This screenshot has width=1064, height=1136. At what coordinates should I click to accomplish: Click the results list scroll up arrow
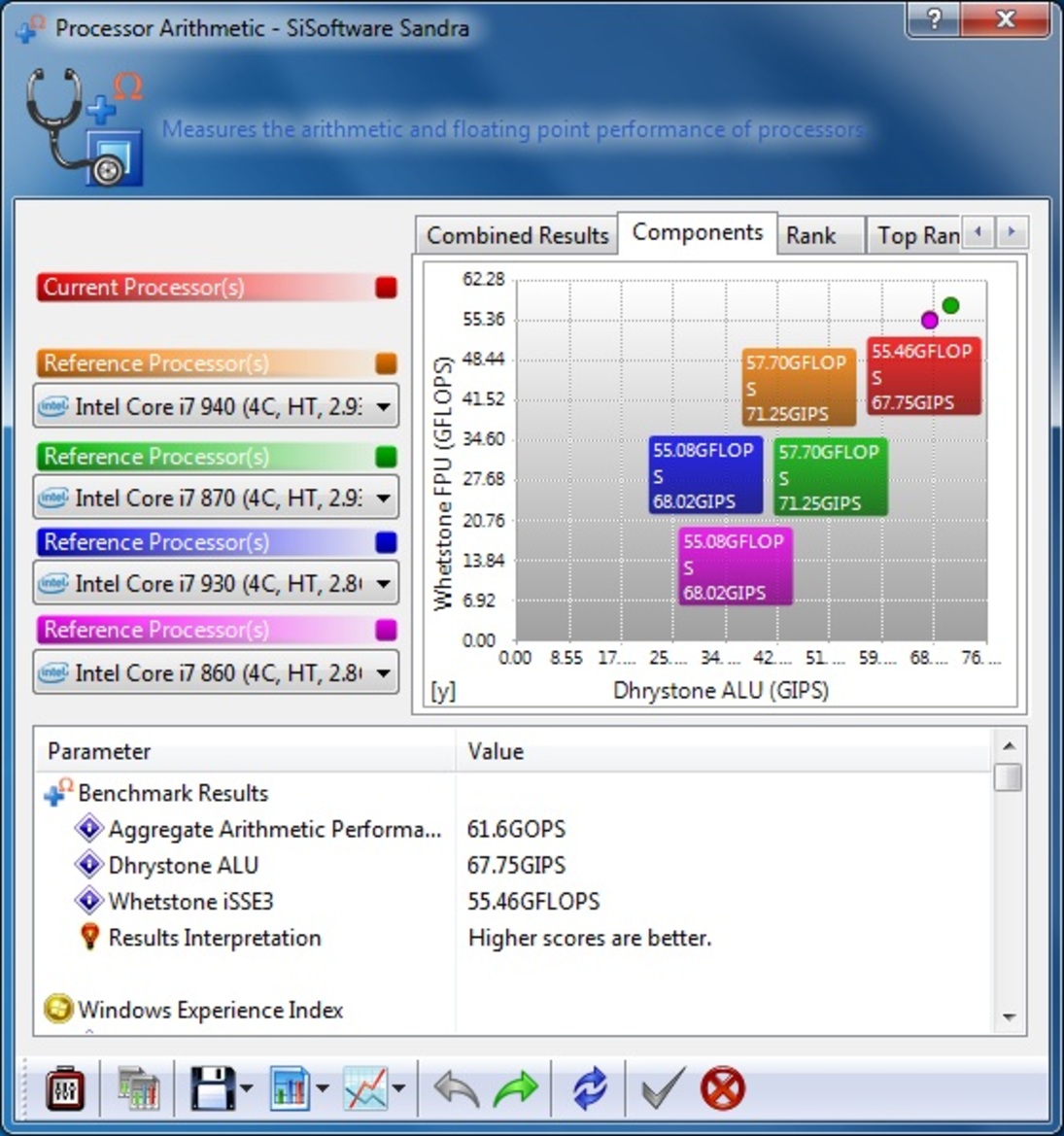(x=1009, y=745)
